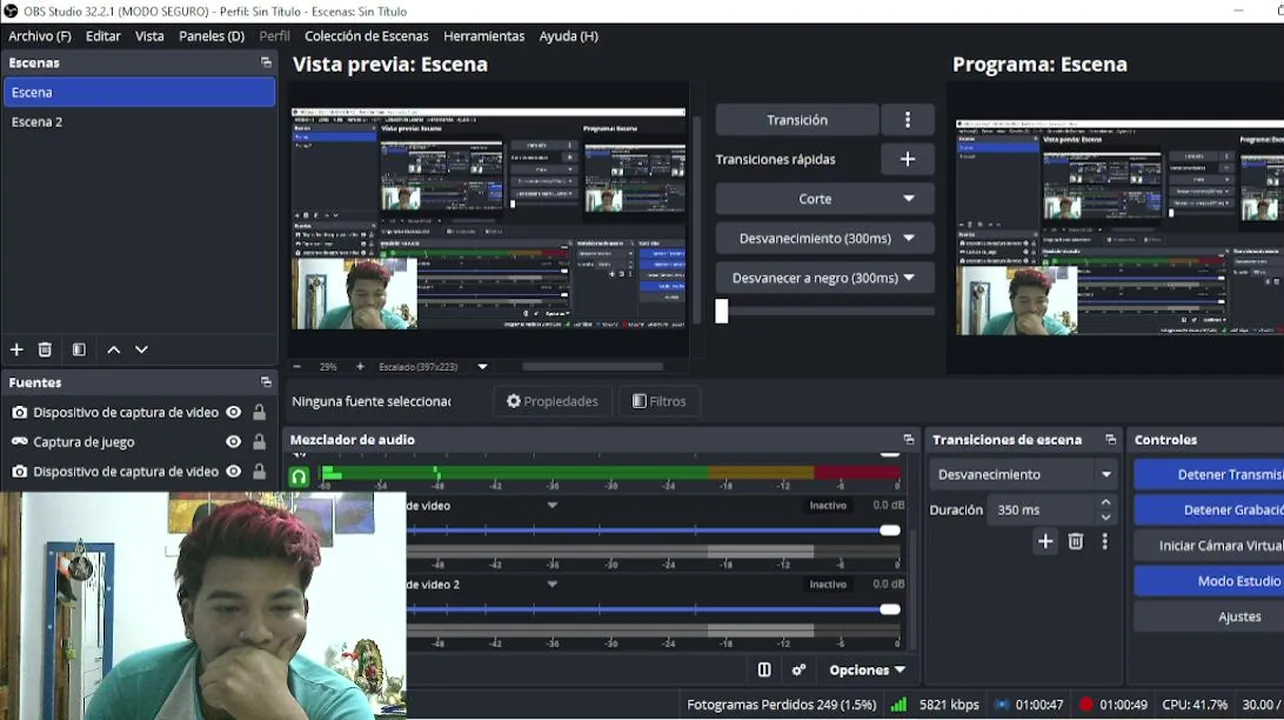Toggle lock of source above Captura de juego
Viewport: 1284px width, 720px height.
tap(259, 412)
